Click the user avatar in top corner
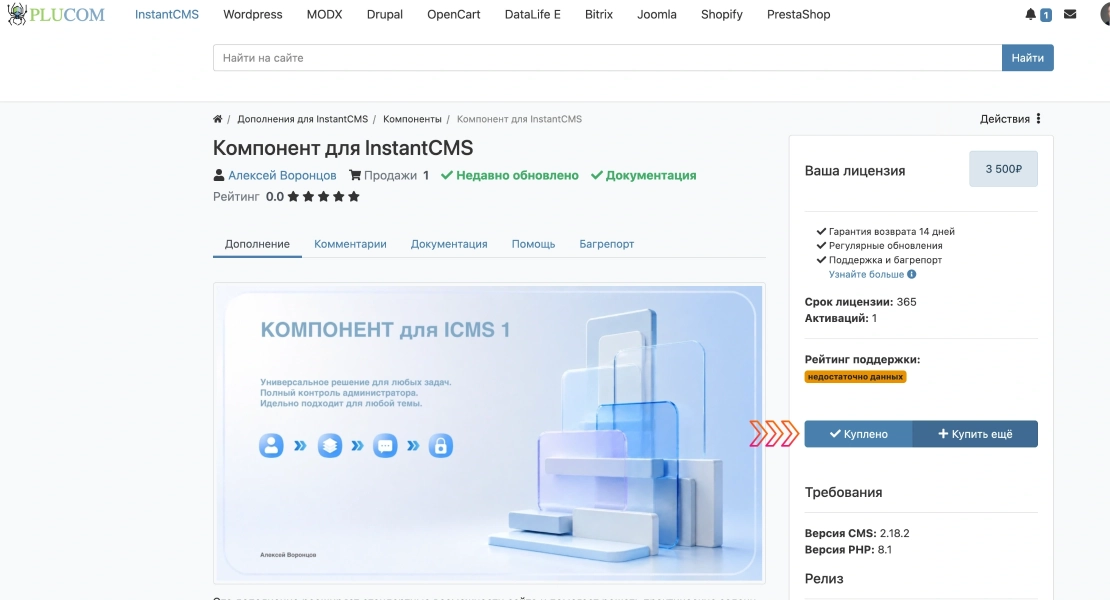The width and height of the screenshot is (1110, 600). point(1104,14)
